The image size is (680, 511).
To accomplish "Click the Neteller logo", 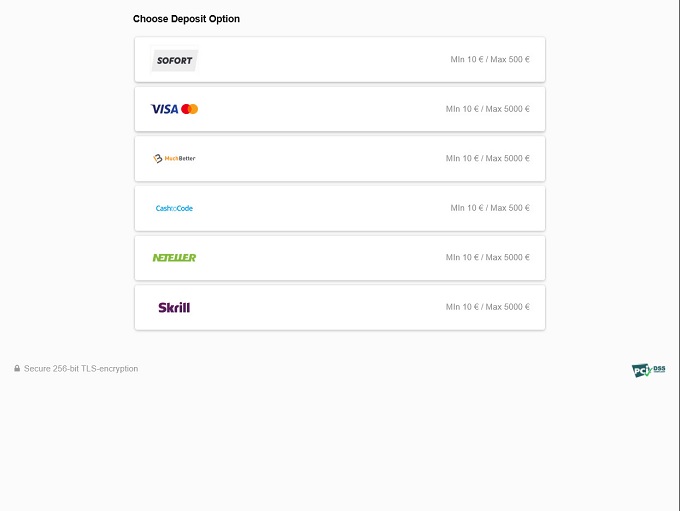I will (x=174, y=258).
